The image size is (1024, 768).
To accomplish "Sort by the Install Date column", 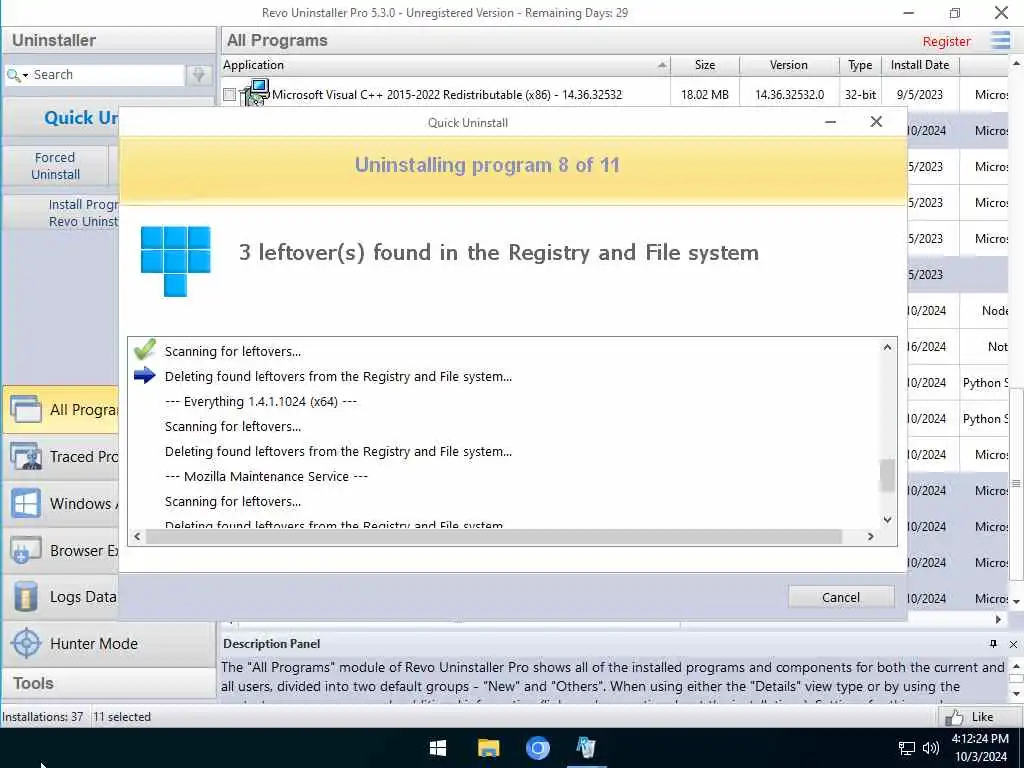I will (920, 65).
